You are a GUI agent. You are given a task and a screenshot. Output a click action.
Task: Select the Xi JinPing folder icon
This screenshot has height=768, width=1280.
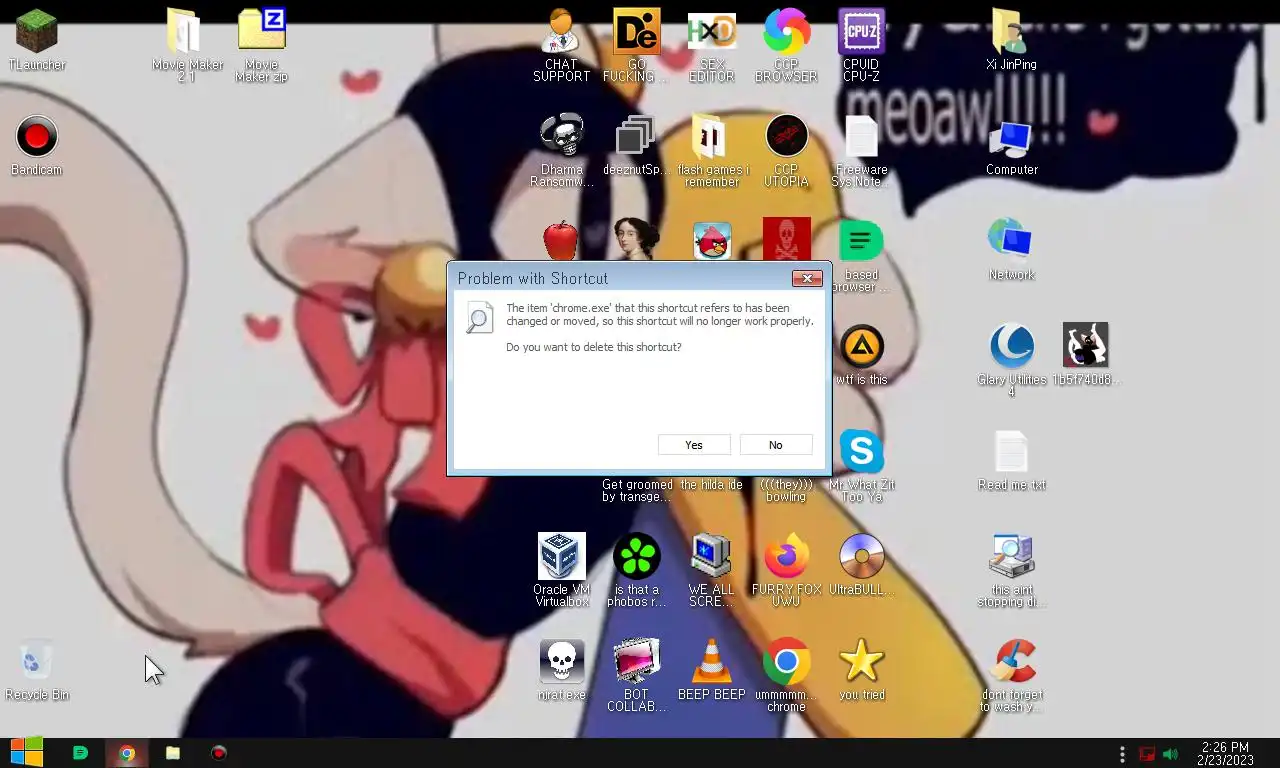(1011, 40)
